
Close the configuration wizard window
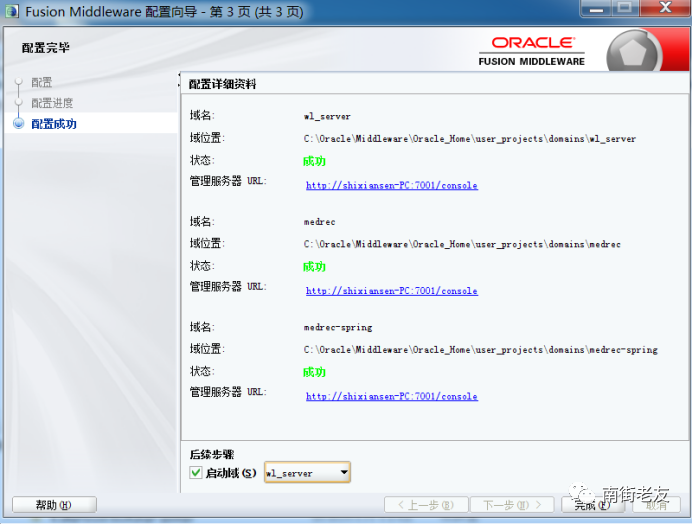pyautogui.click(x=665, y=8)
